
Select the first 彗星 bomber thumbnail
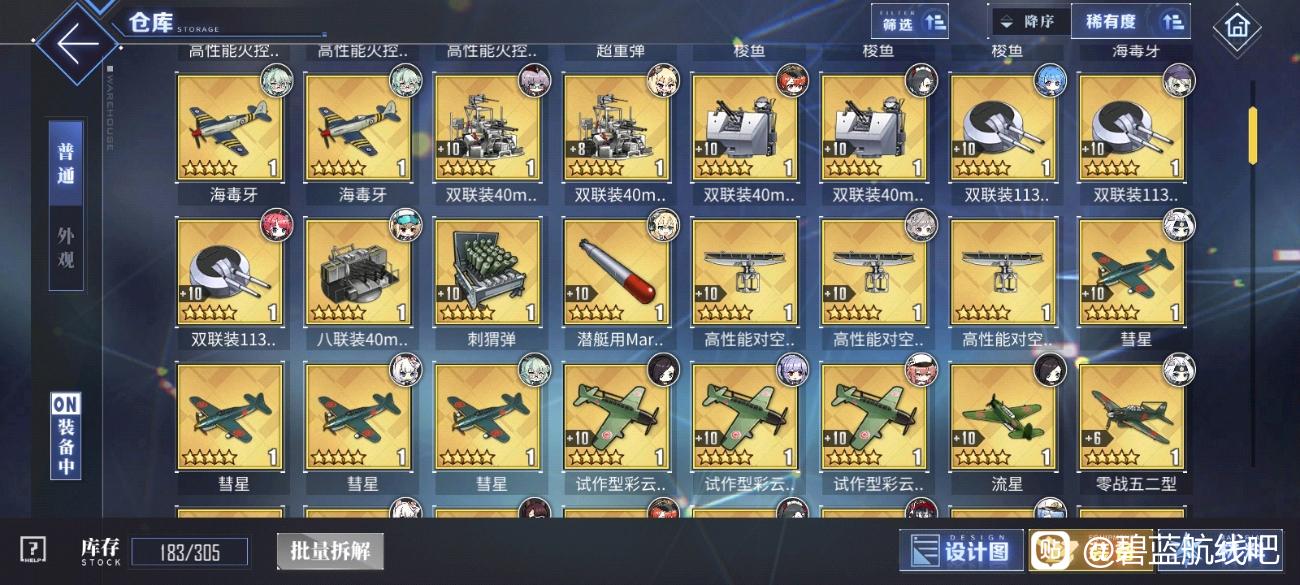[x=1133, y=273]
